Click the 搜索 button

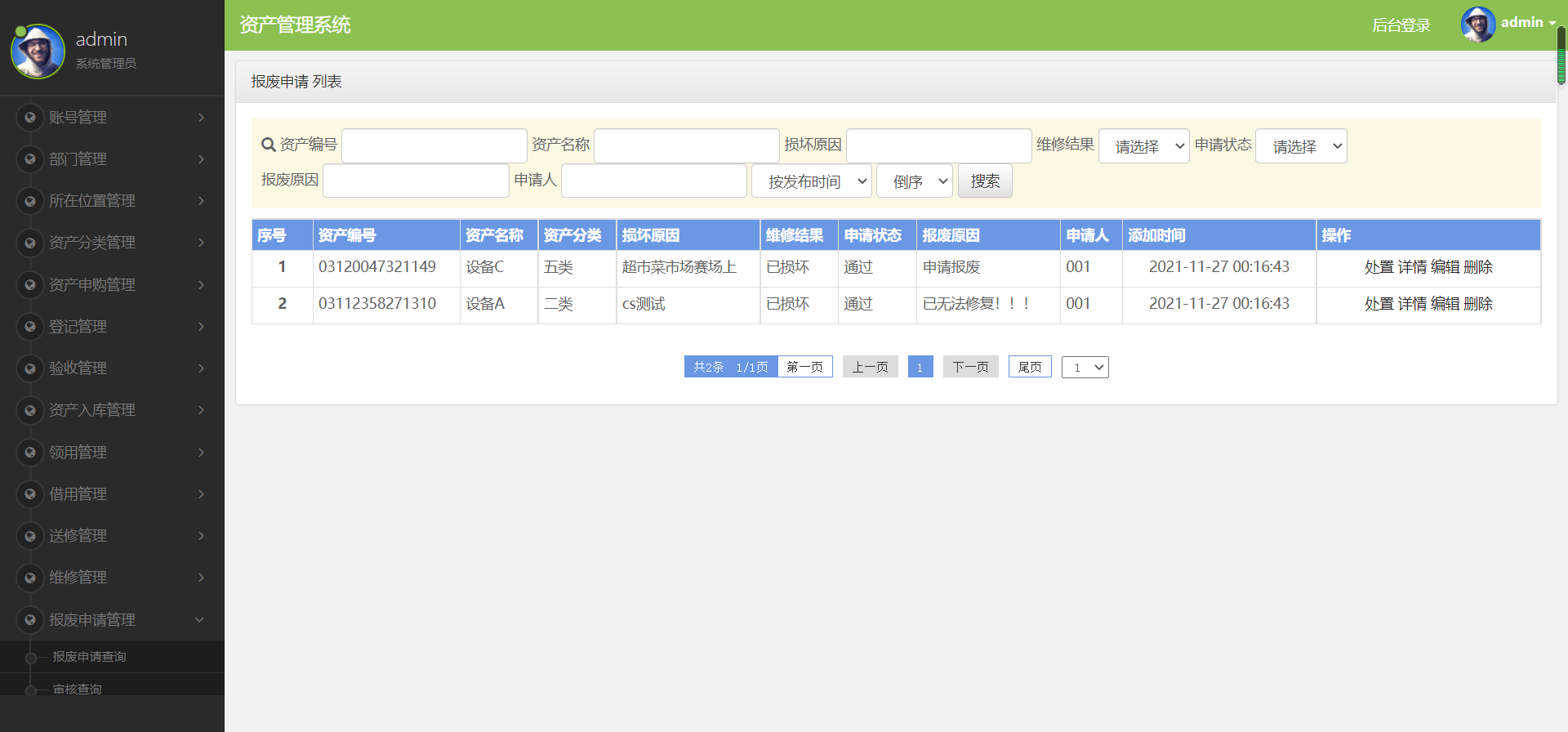click(x=985, y=181)
